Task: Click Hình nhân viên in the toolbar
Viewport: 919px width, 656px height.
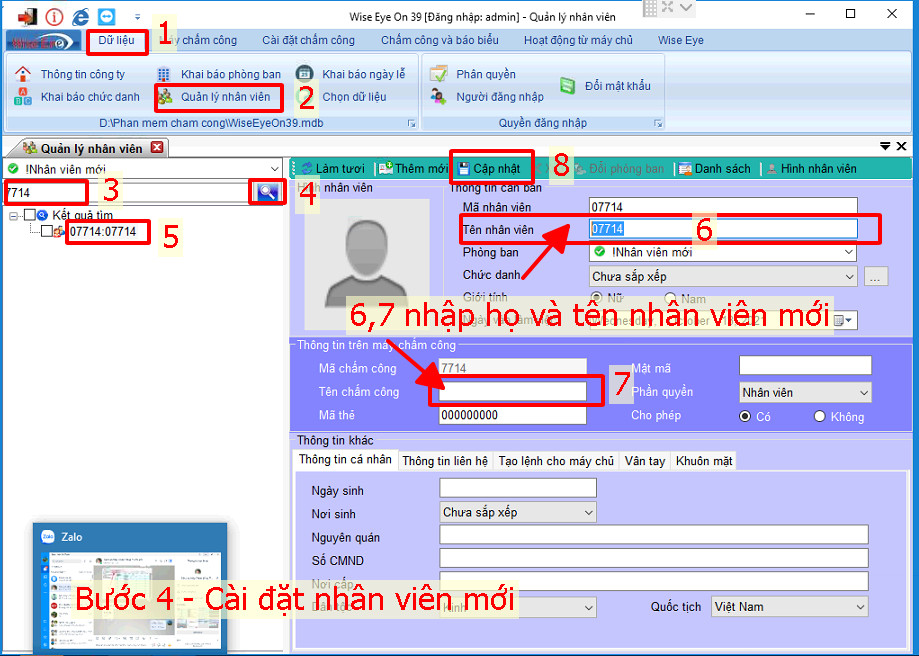Action: click(812, 169)
